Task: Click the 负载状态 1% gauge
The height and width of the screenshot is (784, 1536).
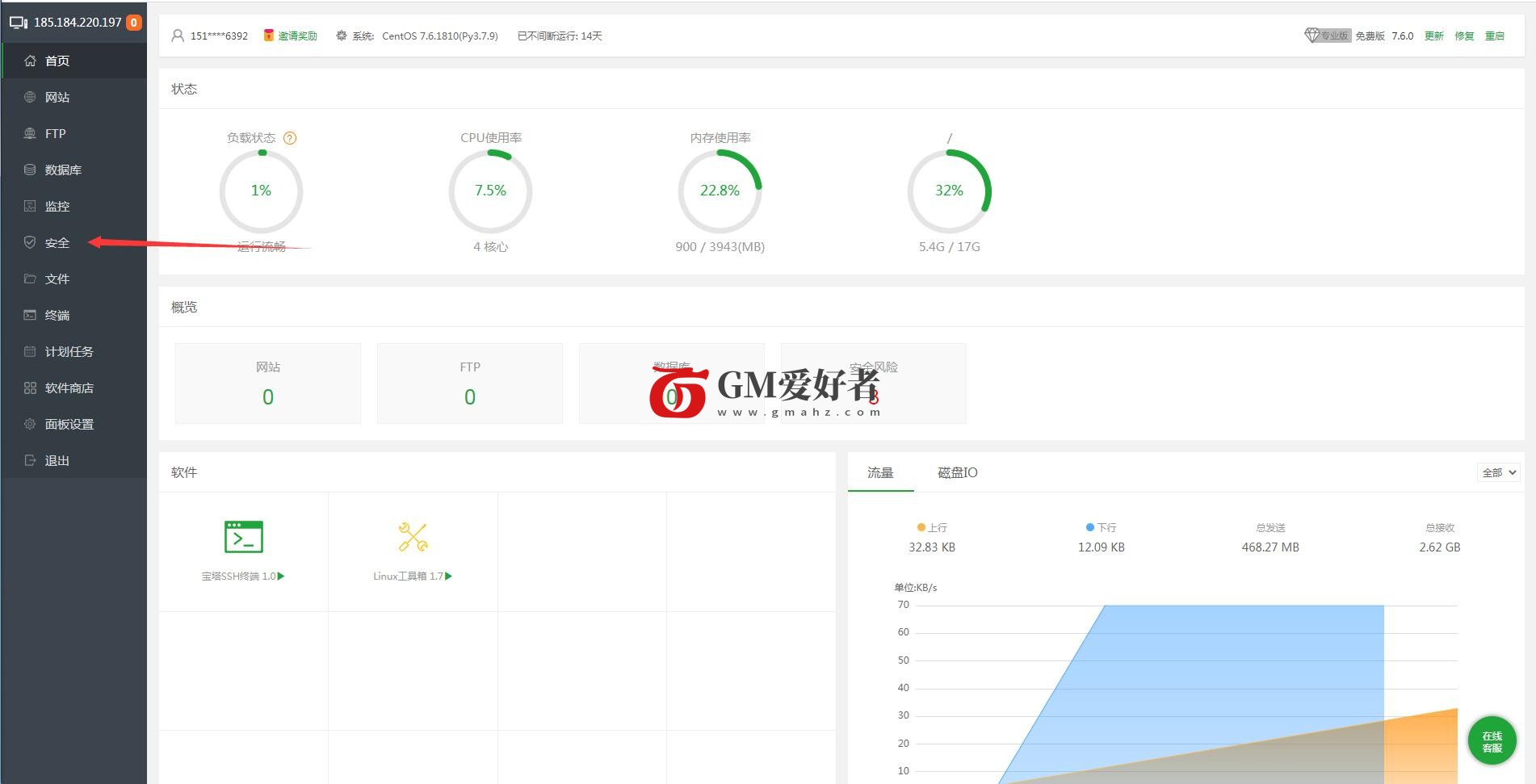Action: coord(261,191)
